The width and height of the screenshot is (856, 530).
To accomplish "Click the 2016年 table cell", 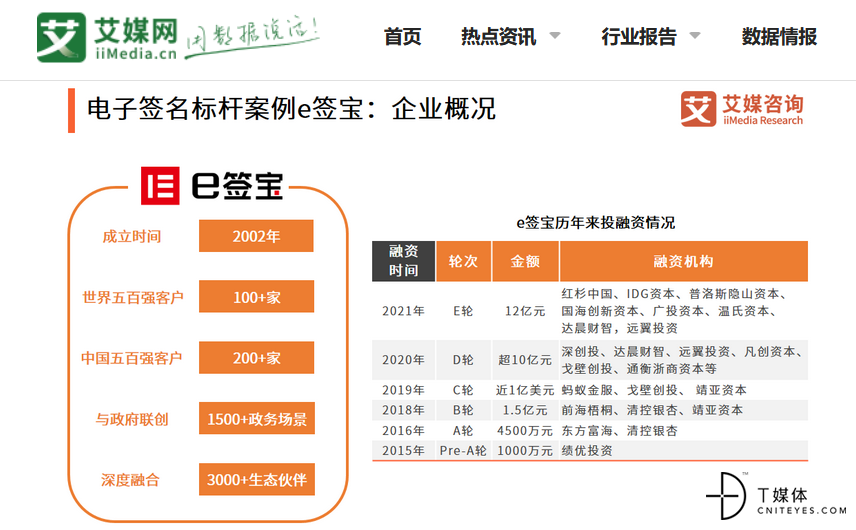I will click(x=403, y=431).
